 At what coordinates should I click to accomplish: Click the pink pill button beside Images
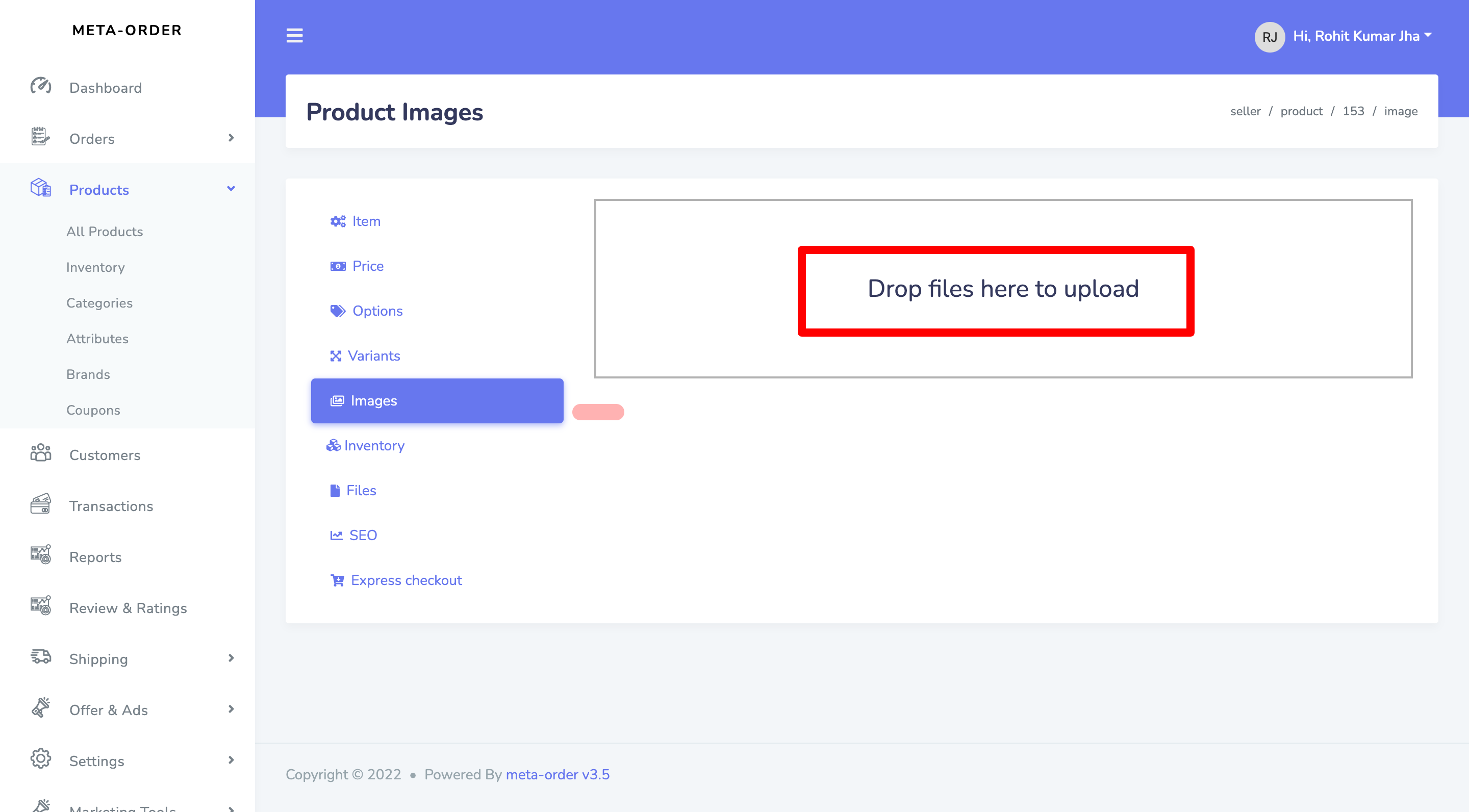pos(598,412)
